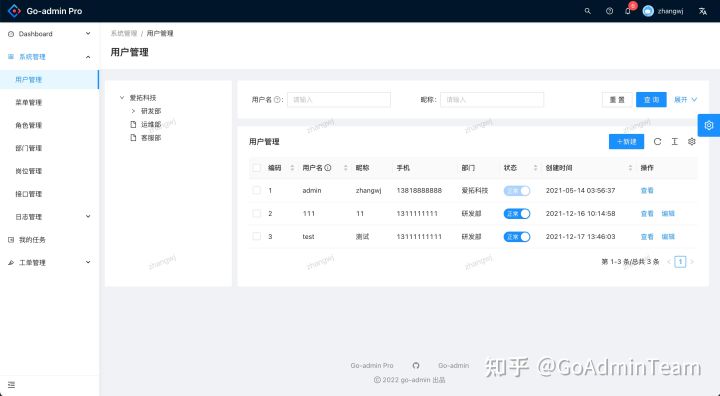Toggle status switch for test user
This screenshot has height=396, width=720.
tap(517, 237)
